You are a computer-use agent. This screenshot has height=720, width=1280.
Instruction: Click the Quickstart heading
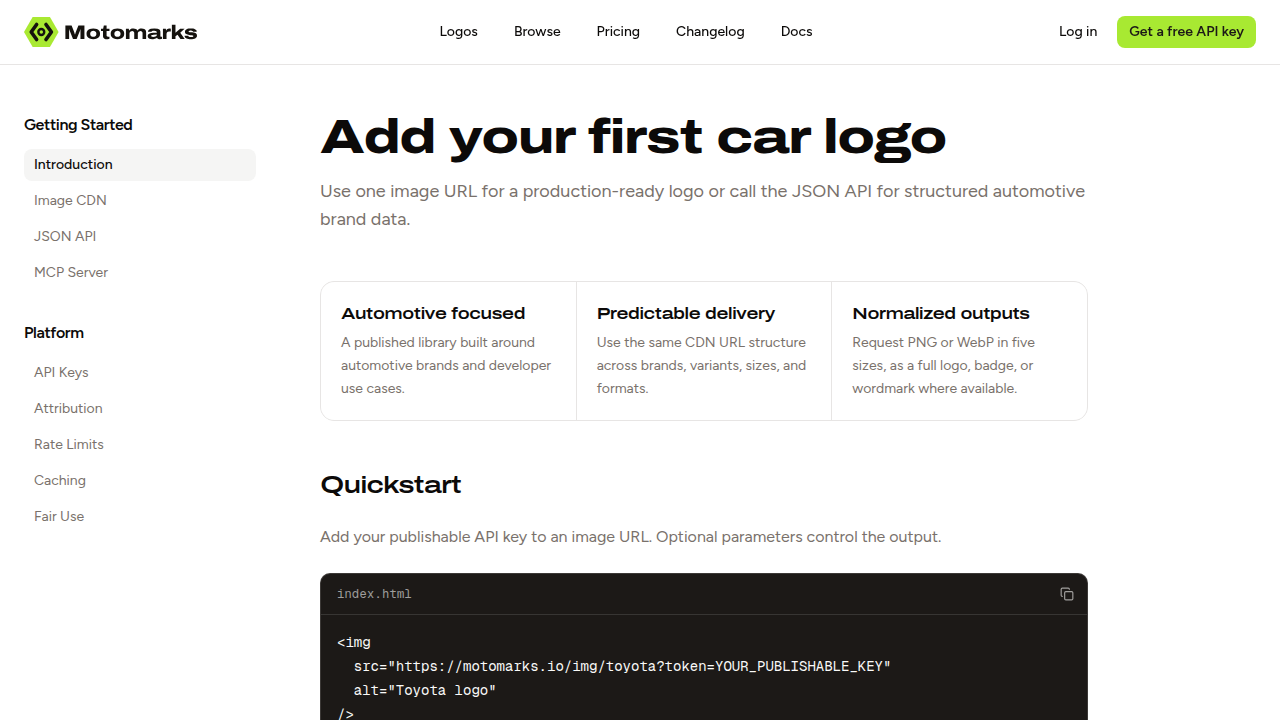click(x=391, y=485)
